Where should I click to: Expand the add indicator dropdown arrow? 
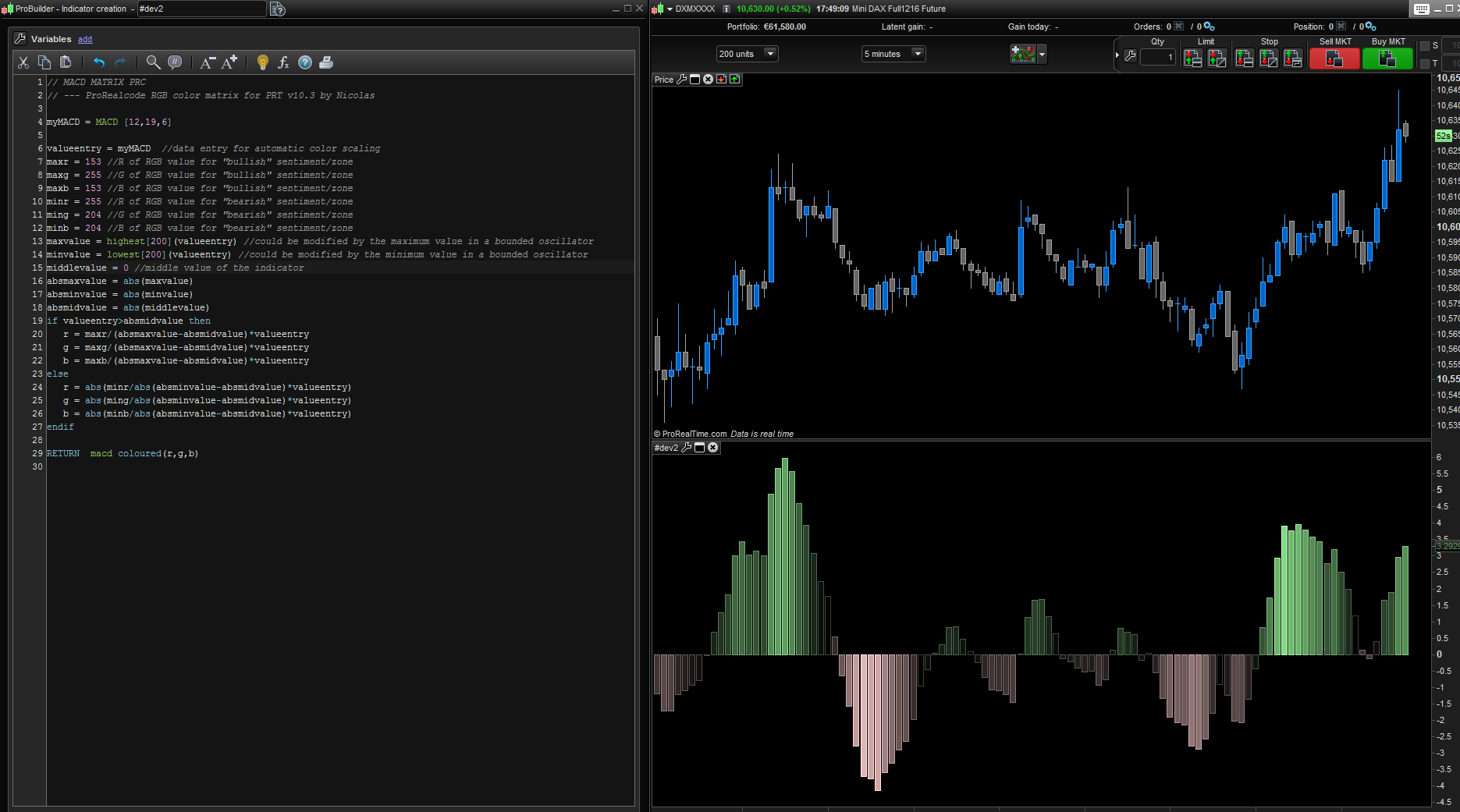pyautogui.click(x=1042, y=54)
